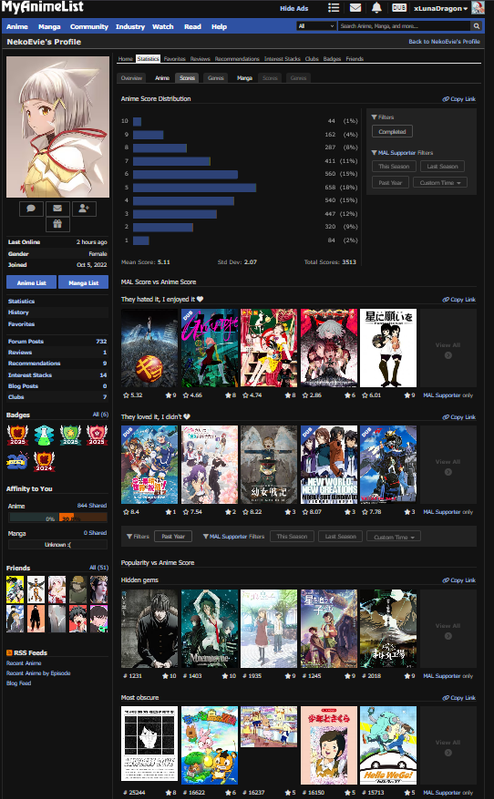Click the RSS Feeds orange icon
This screenshot has width=494, height=799.
click(9, 653)
